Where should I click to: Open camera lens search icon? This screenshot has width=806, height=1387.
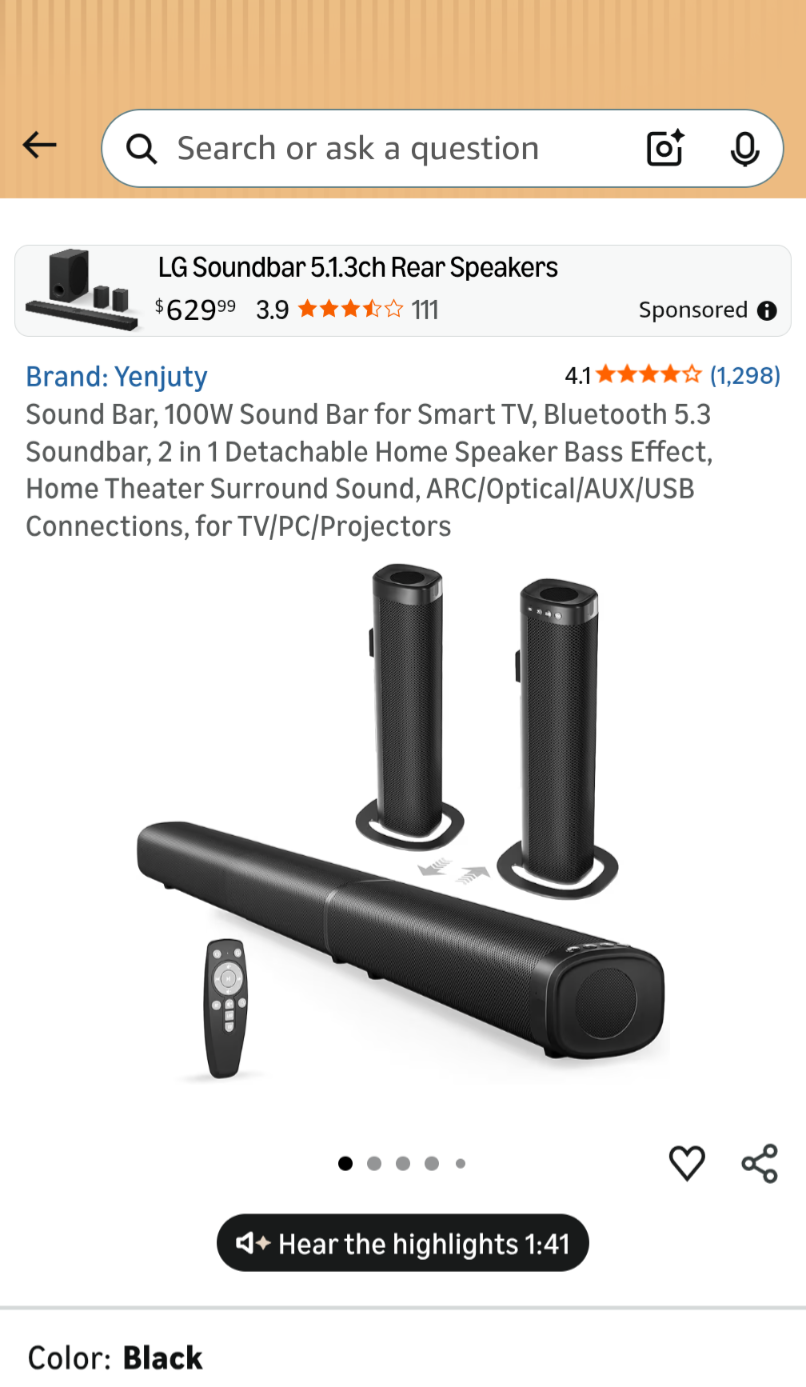click(665, 148)
